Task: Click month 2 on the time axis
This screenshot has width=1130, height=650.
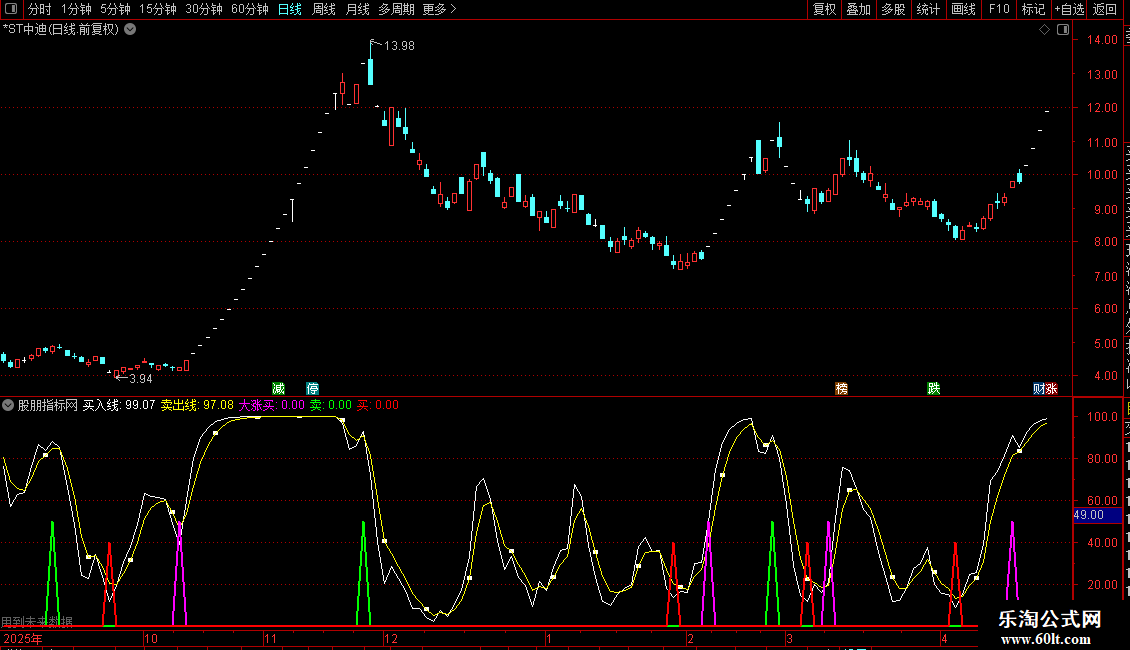Action: point(690,638)
